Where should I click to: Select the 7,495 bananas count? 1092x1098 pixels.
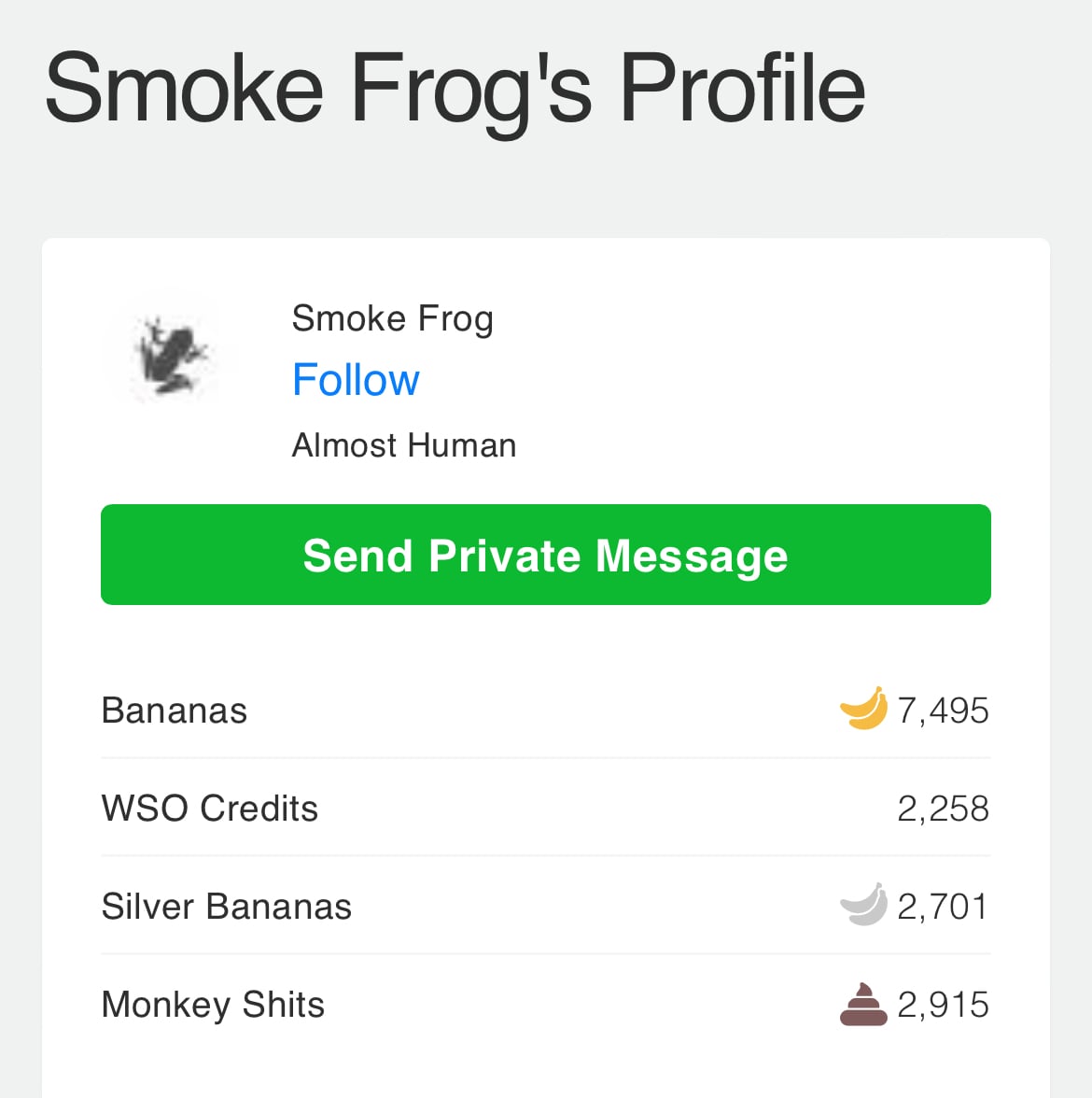point(943,711)
